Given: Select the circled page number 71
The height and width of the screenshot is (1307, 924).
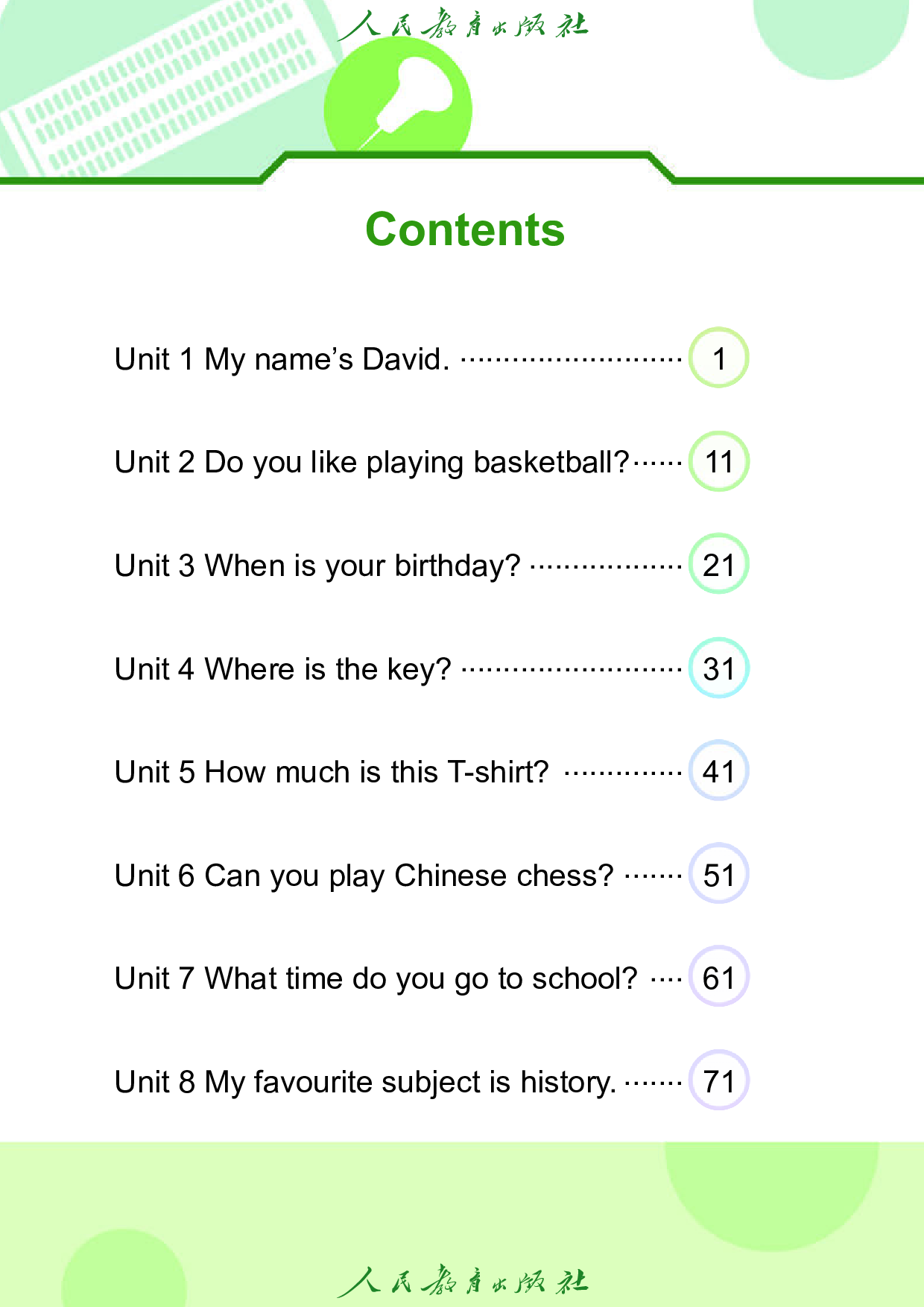Looking at the screenshot, I should pos(718,1081).
